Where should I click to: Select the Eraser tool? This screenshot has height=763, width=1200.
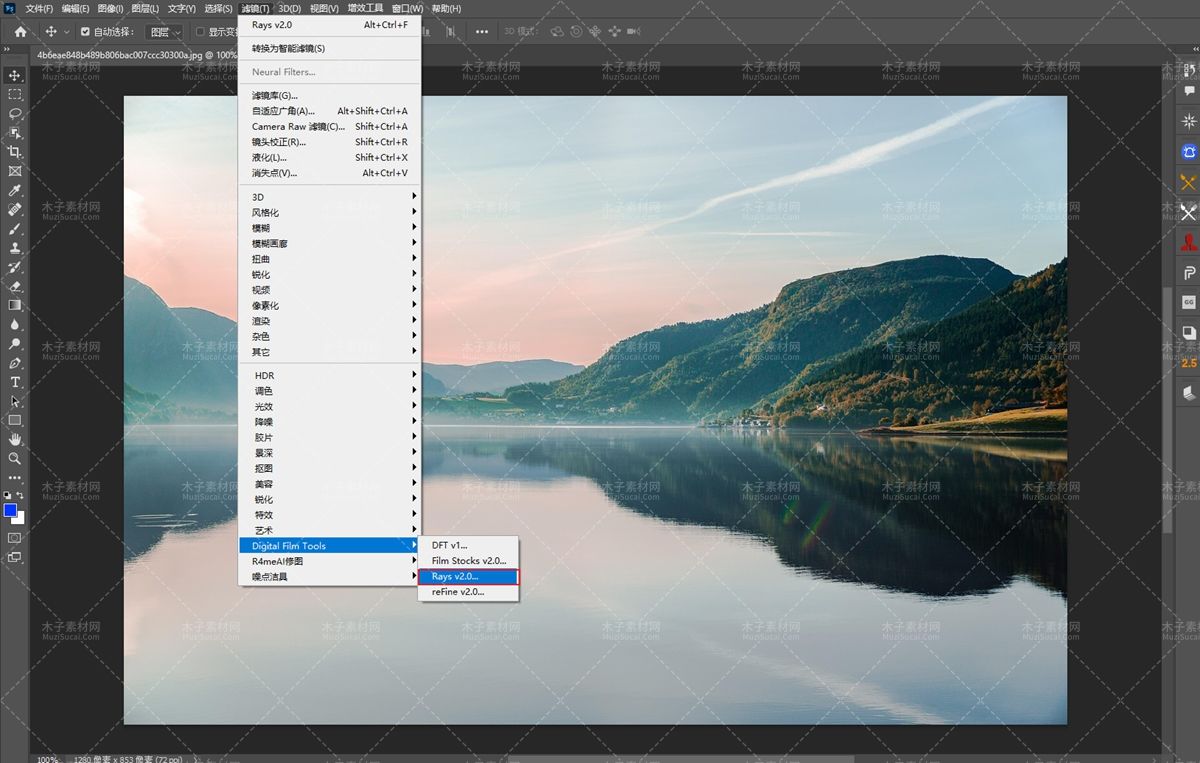(x=15, y=286)
